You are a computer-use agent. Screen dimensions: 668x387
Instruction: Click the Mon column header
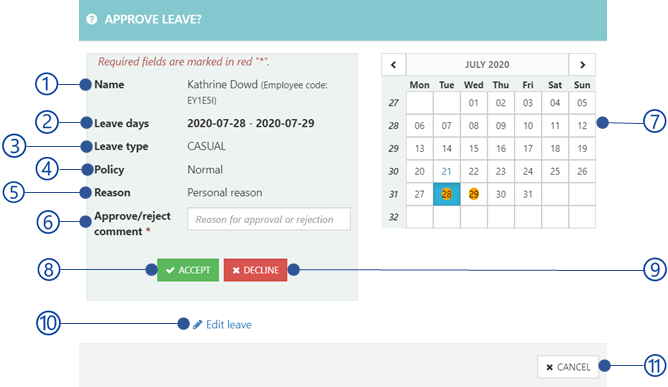(x=420, y=85)
